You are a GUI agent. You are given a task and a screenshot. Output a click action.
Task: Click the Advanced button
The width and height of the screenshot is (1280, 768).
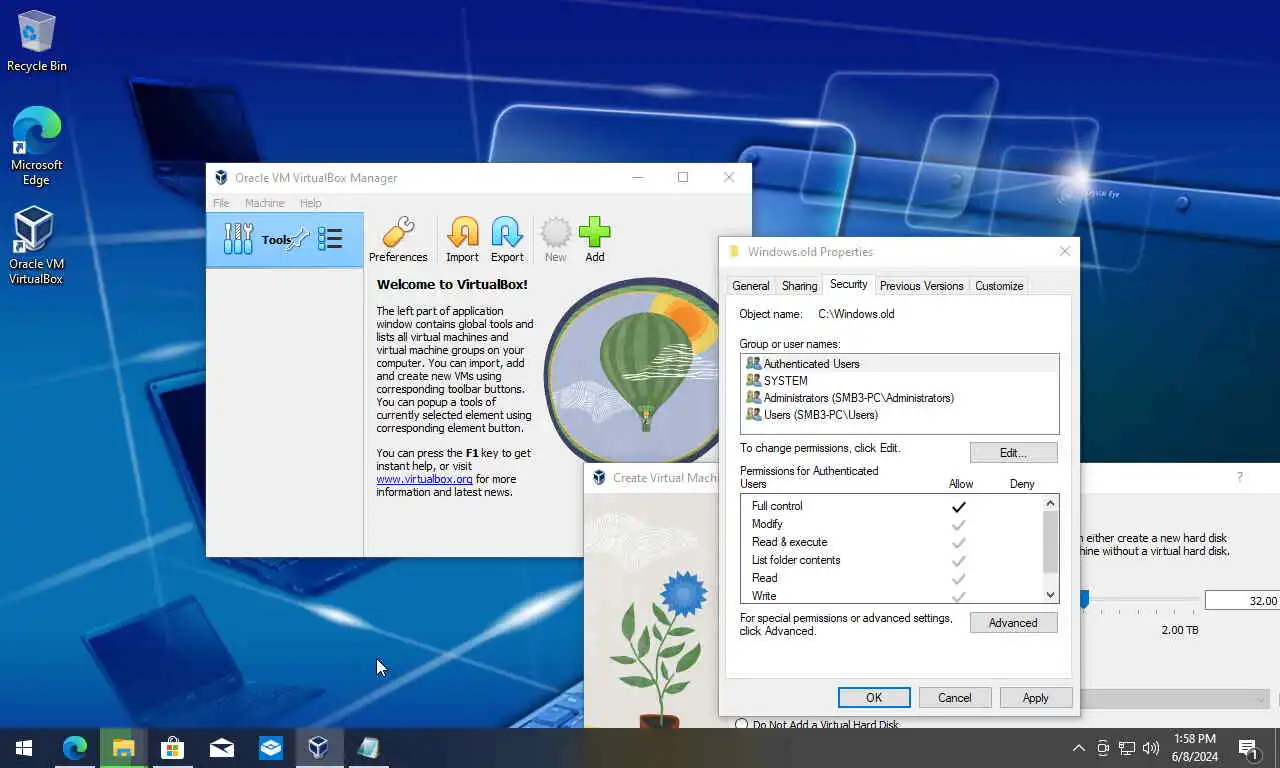click(x=1013, y=623)
